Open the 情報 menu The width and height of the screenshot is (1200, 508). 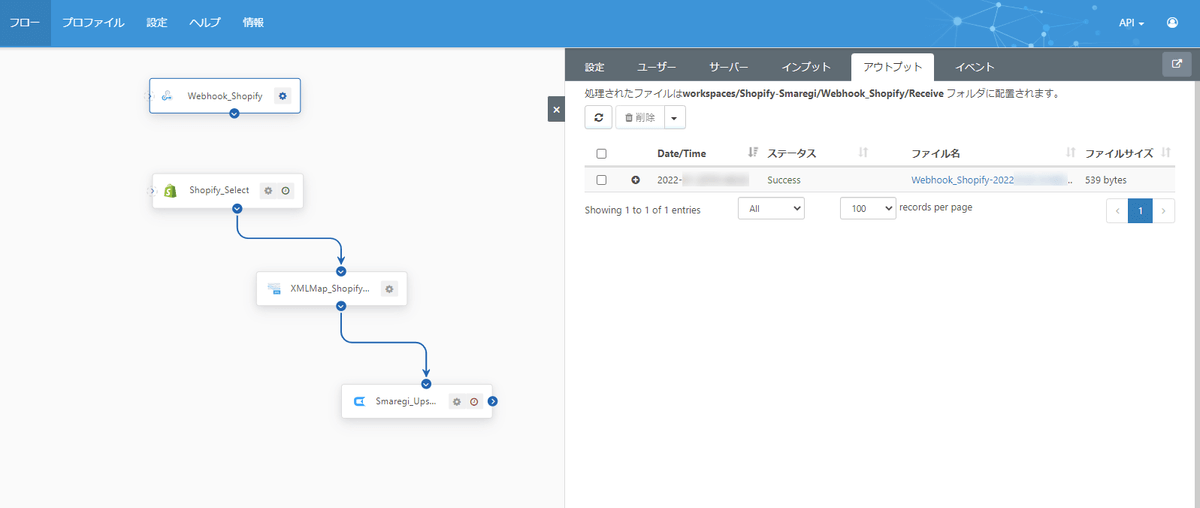(253, 22)
